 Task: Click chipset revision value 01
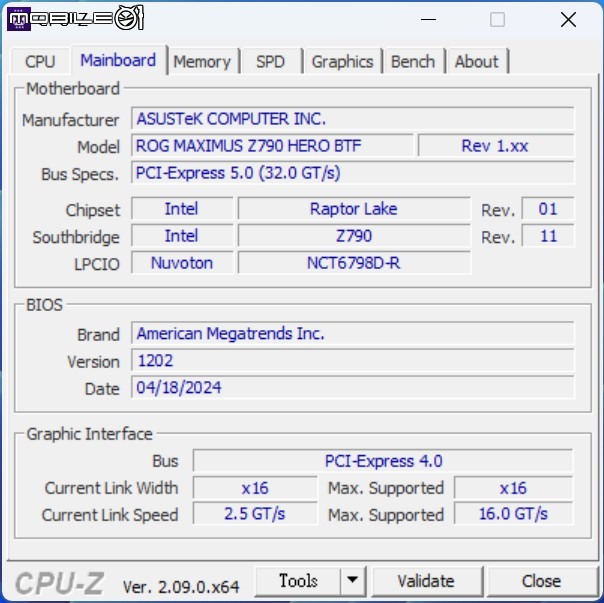tap(548, 209)
